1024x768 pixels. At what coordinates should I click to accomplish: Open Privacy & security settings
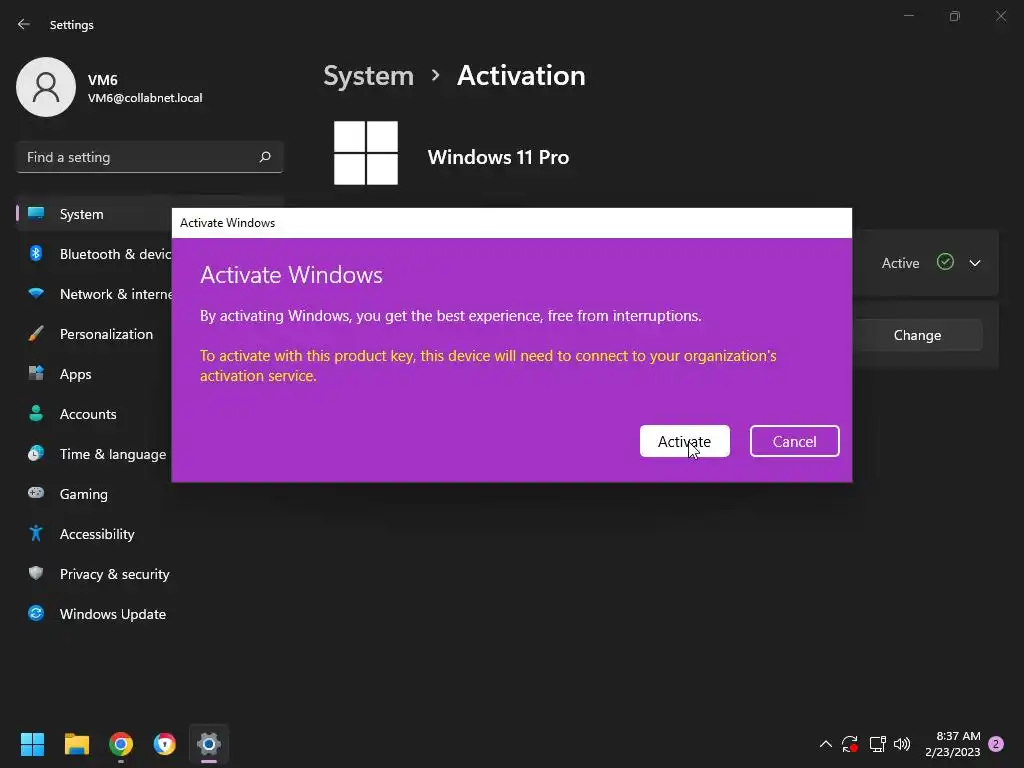150,574
